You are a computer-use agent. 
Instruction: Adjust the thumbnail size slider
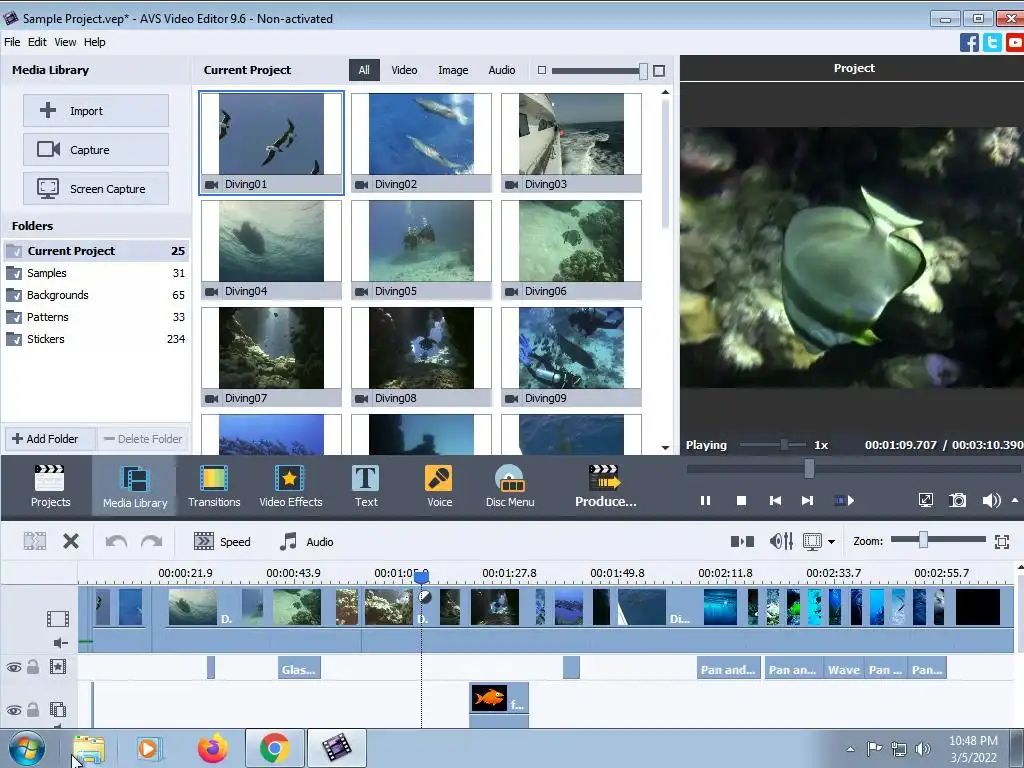click(x=643, y=71)
